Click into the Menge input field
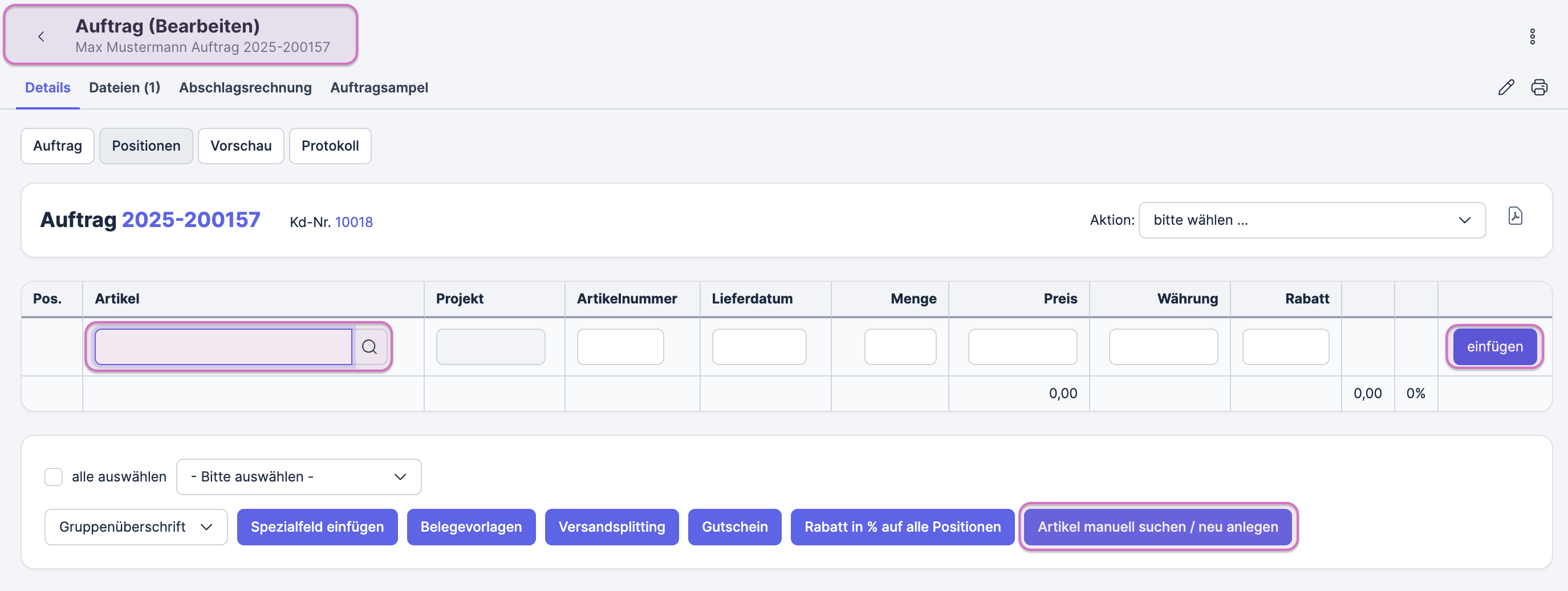The height and width of the screenshot is (591, 1568). (x=900, y=347)
